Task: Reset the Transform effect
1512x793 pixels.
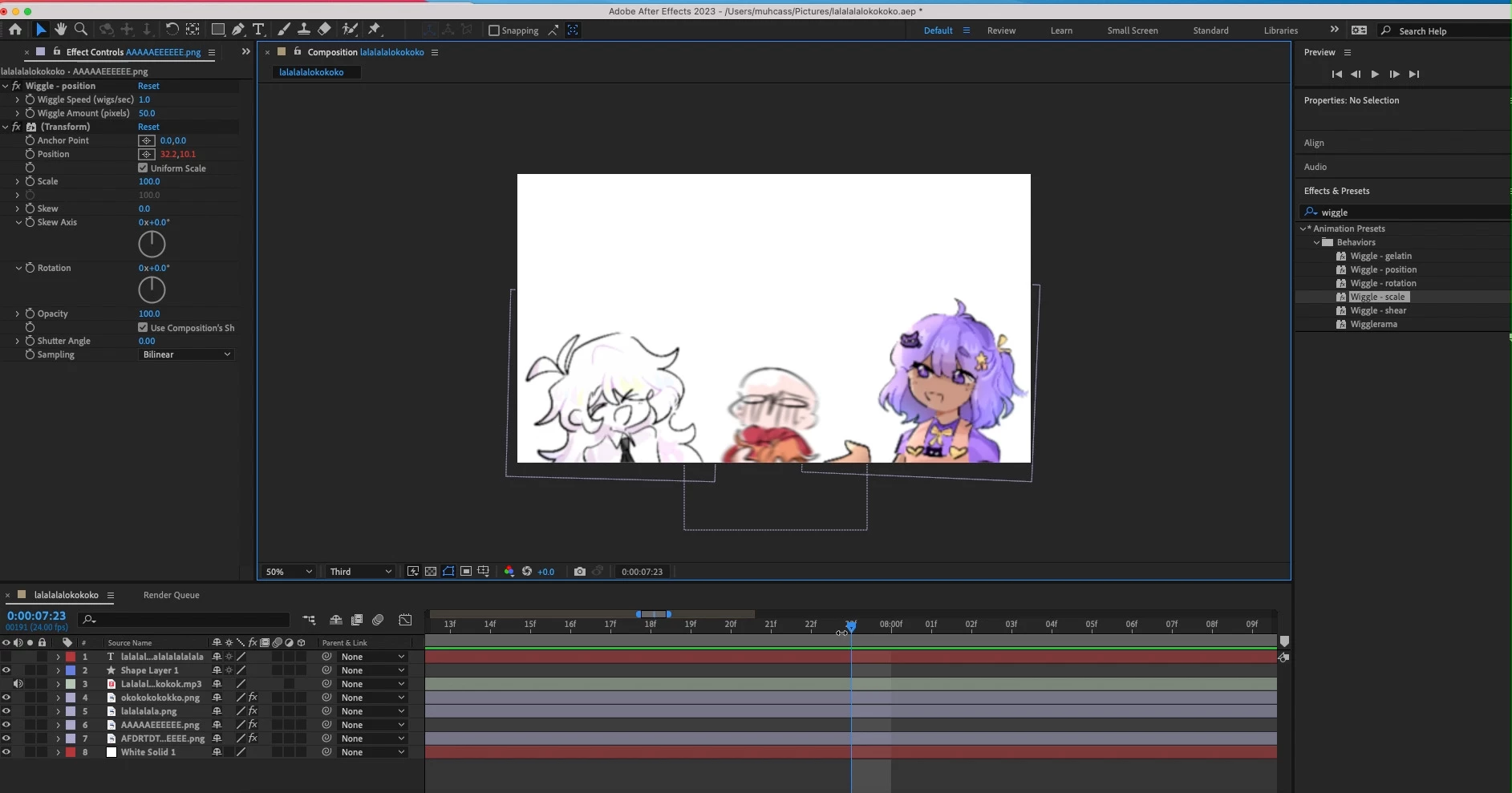Action: click(x=148, y=127)
